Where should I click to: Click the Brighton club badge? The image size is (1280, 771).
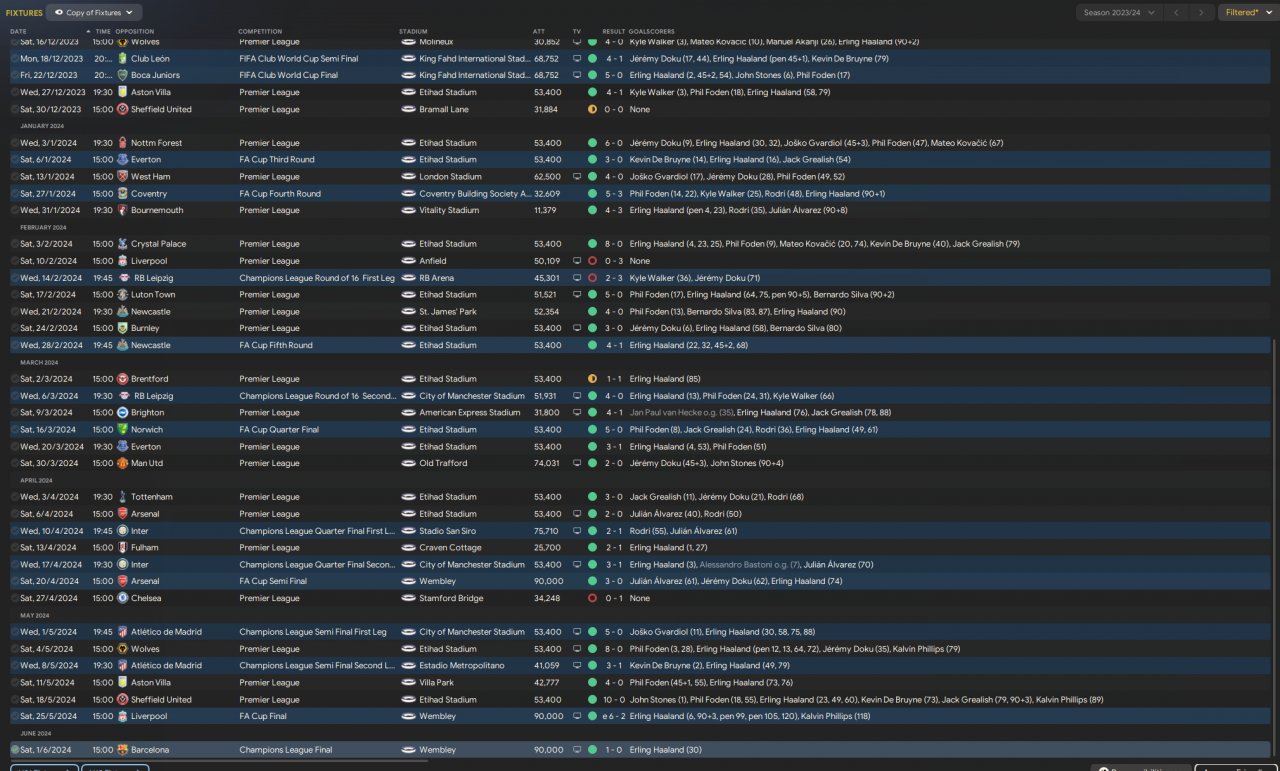pos(123,413)
